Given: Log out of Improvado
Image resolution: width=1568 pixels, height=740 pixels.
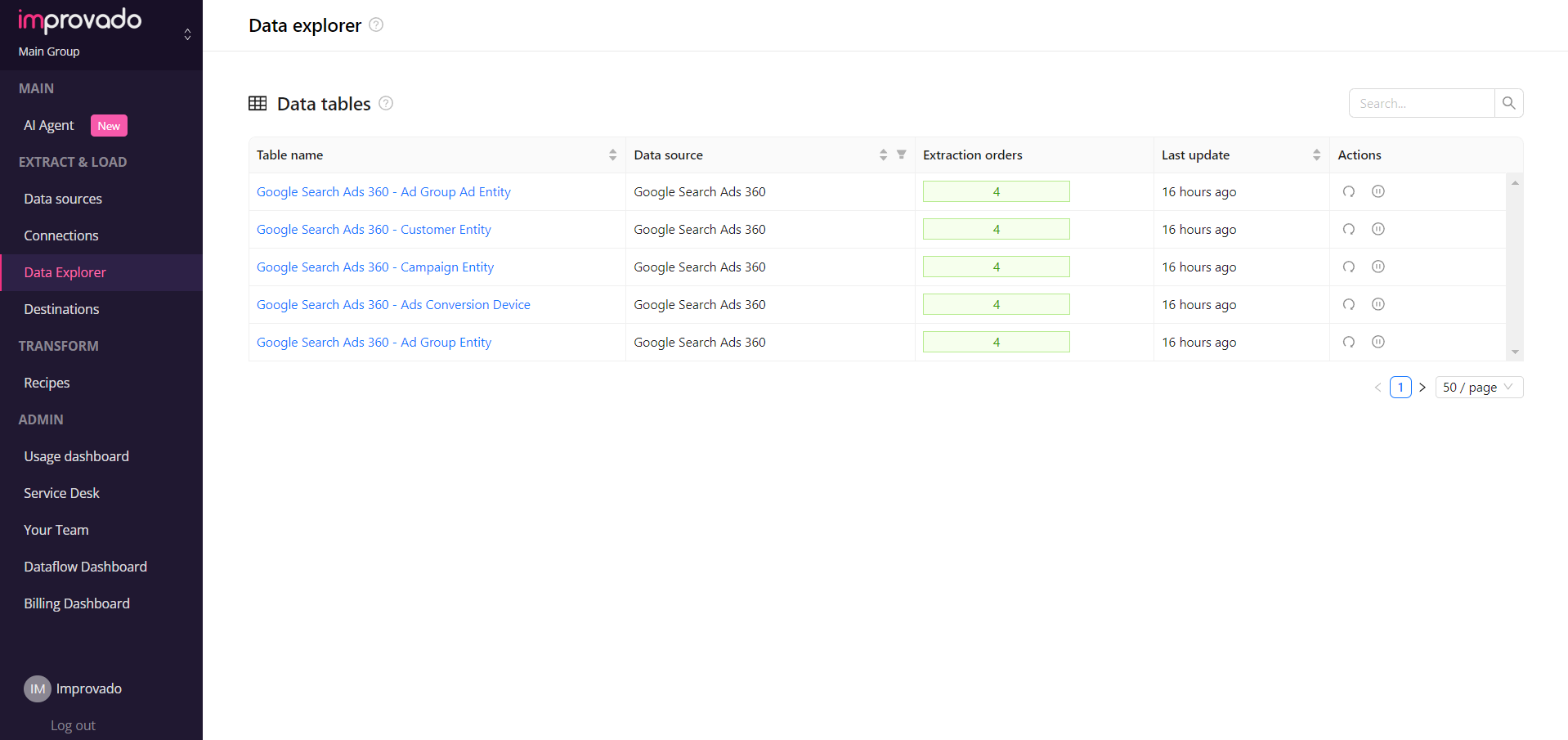Looking at the screenshot, I should pyautogui.click(x=73, y=725).
